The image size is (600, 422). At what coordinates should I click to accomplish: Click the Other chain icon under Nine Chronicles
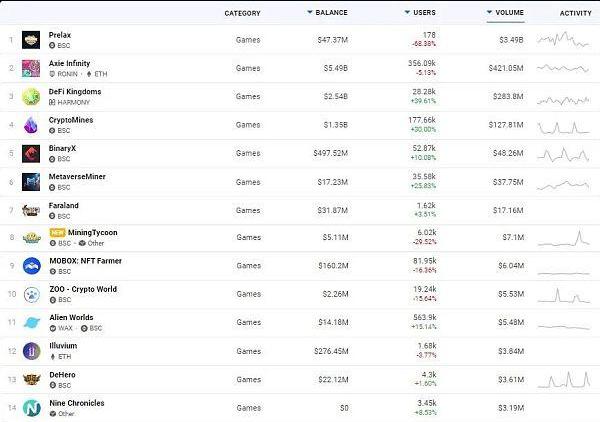53,414
